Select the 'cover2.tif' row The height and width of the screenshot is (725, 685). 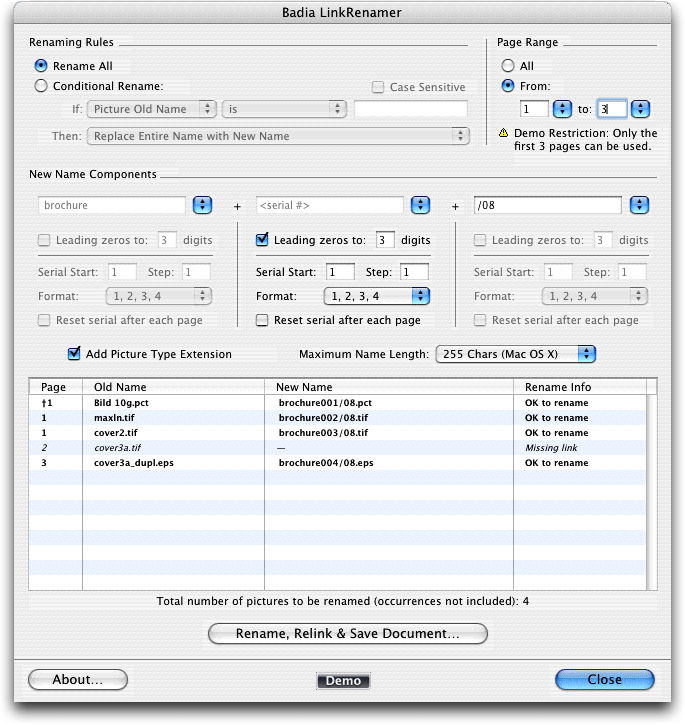point(338,433)
